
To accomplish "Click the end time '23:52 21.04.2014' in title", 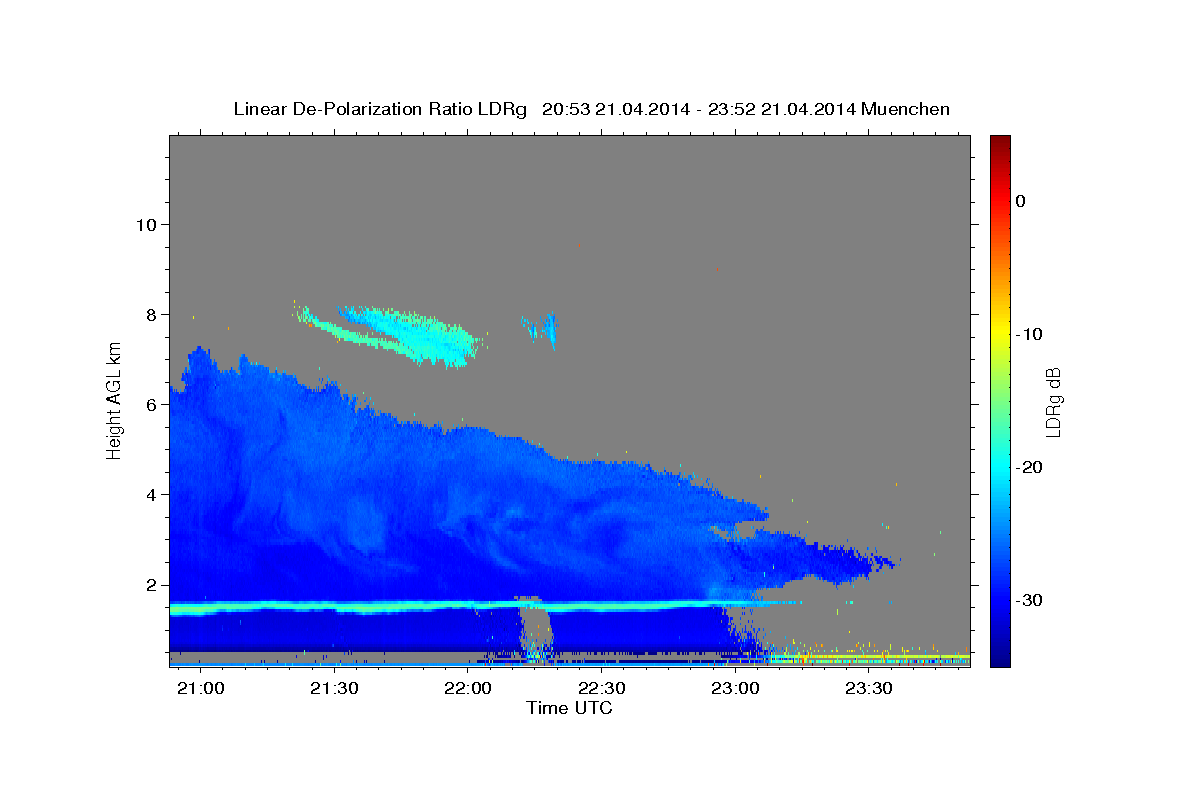I will pyautogui.click(x=781, y=109).
